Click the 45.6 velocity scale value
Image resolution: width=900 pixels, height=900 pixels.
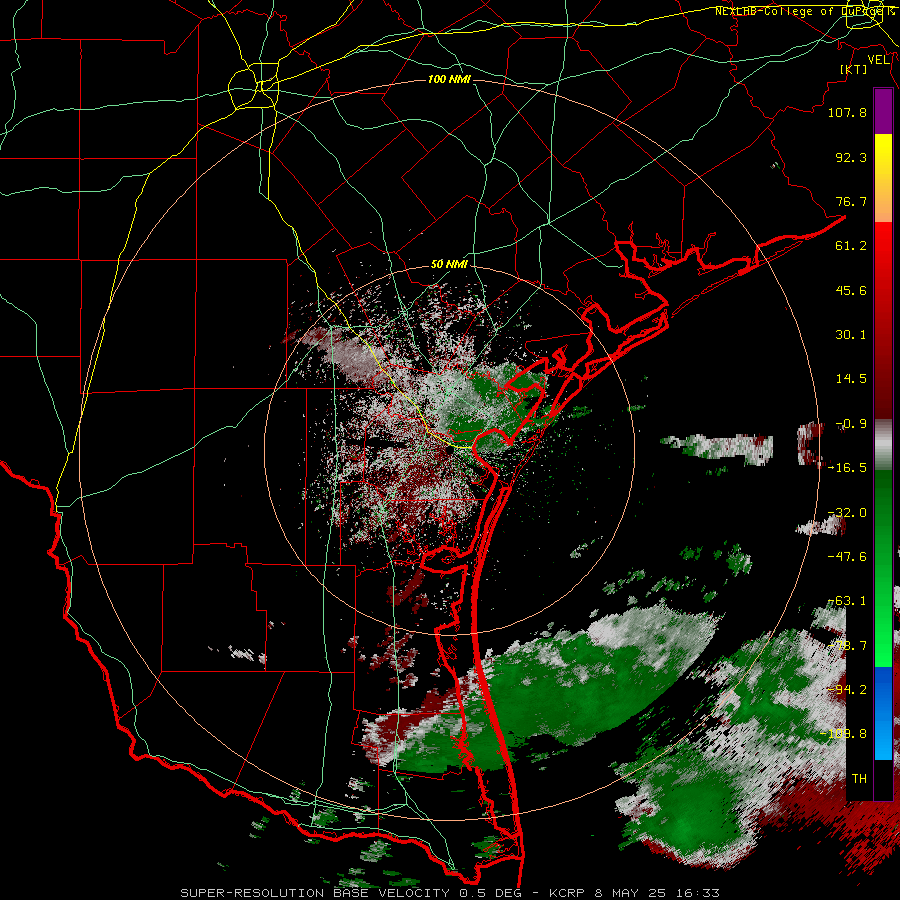[851, 290]
